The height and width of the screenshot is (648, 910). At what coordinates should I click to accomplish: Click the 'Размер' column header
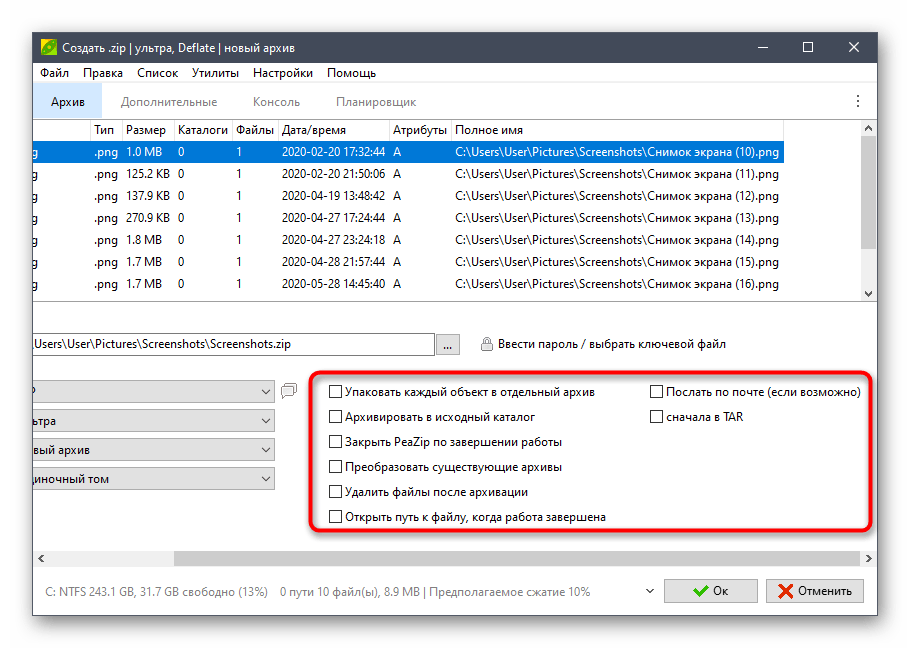point(146,130)
